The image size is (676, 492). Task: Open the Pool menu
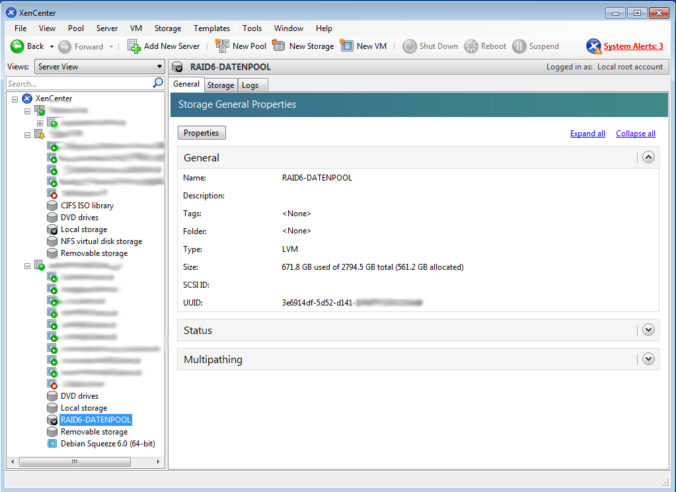[x=76, y=28]
